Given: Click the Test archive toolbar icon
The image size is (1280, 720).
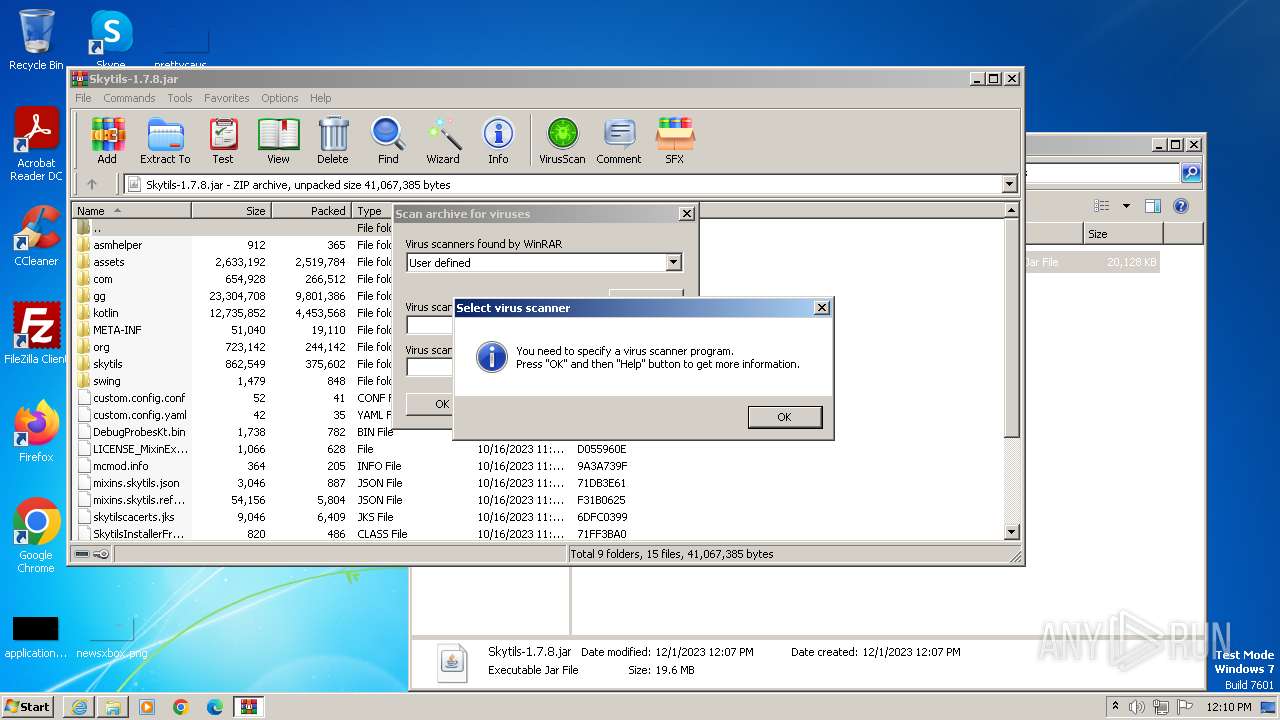Looking at the screenshot, I should [x=223, y=140].
